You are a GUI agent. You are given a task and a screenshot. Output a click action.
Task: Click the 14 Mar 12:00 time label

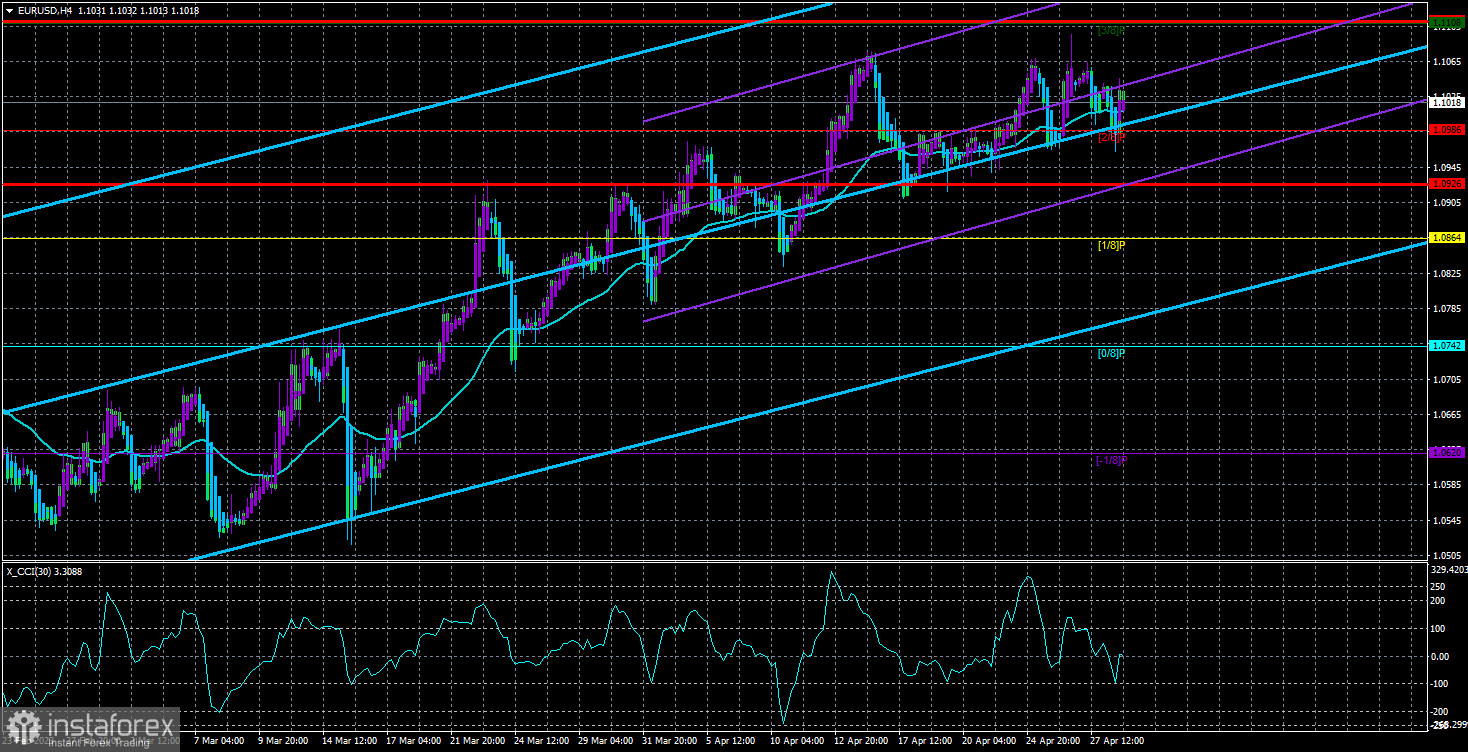pos(351,741)
